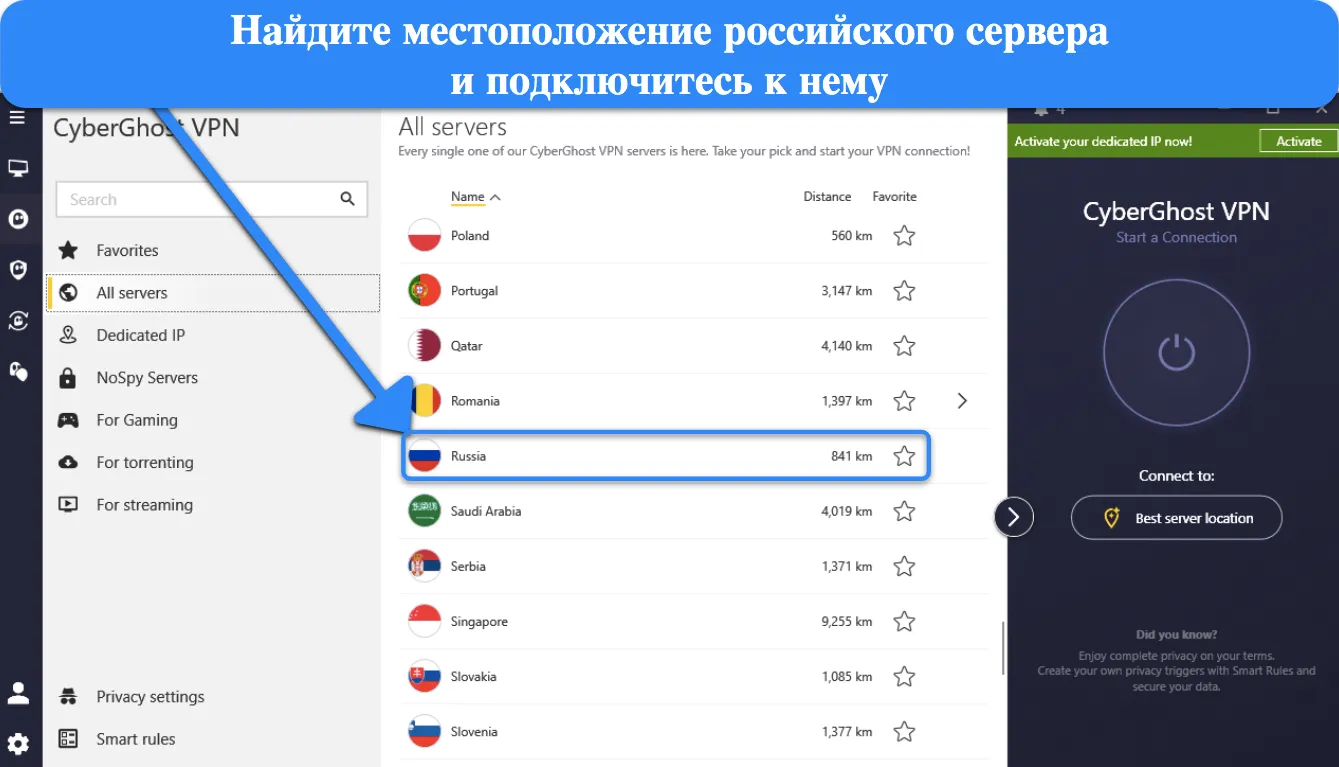Click the Serbia flag icon

pos(425,566)
